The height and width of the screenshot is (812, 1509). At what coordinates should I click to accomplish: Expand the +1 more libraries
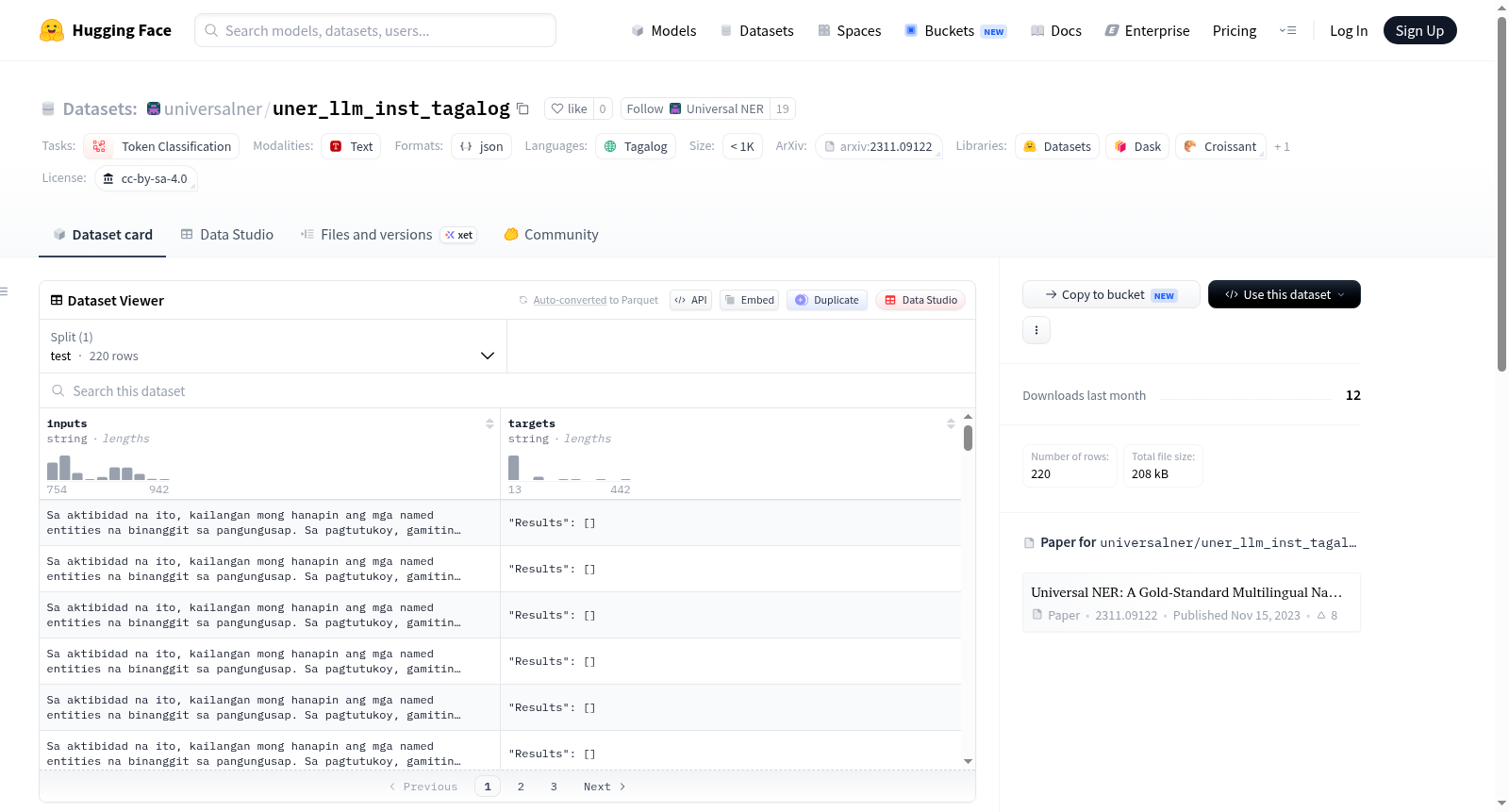coord(1282,146)
